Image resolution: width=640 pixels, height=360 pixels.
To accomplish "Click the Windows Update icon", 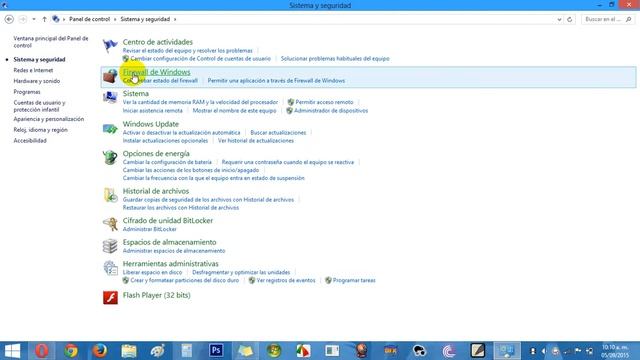I will (110, 129).
